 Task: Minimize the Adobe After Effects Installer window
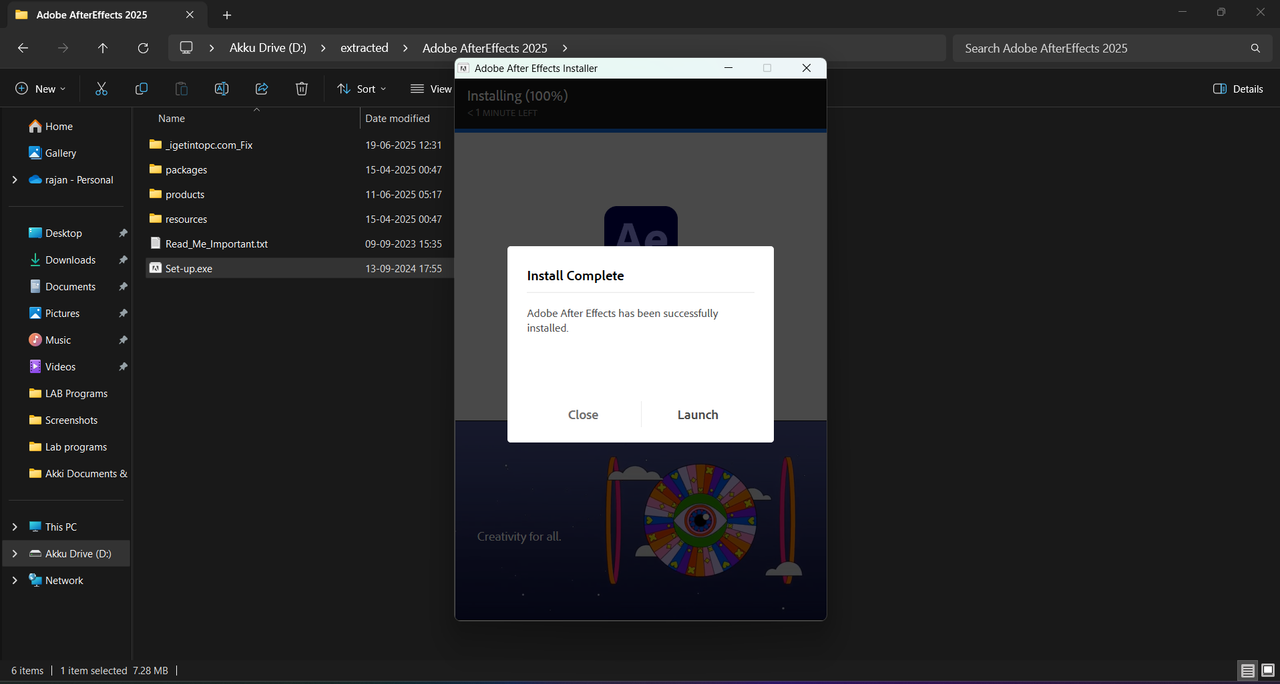click(729, 68)
